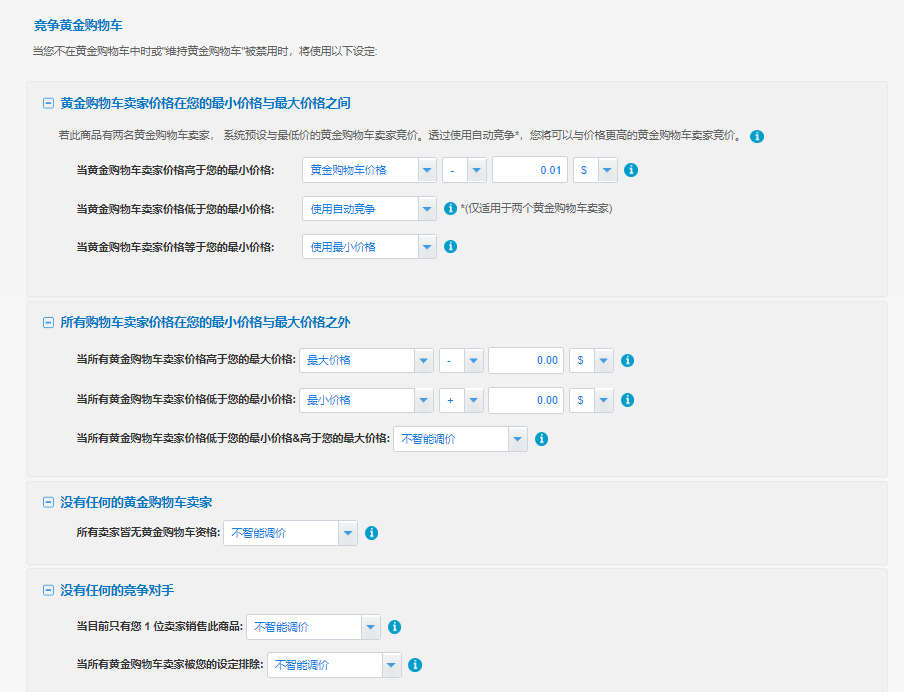Viewport: 904px width, 692px height.
Task: Click info icon beside 使用最小价格 dropdown
Action: coord(450,247)
